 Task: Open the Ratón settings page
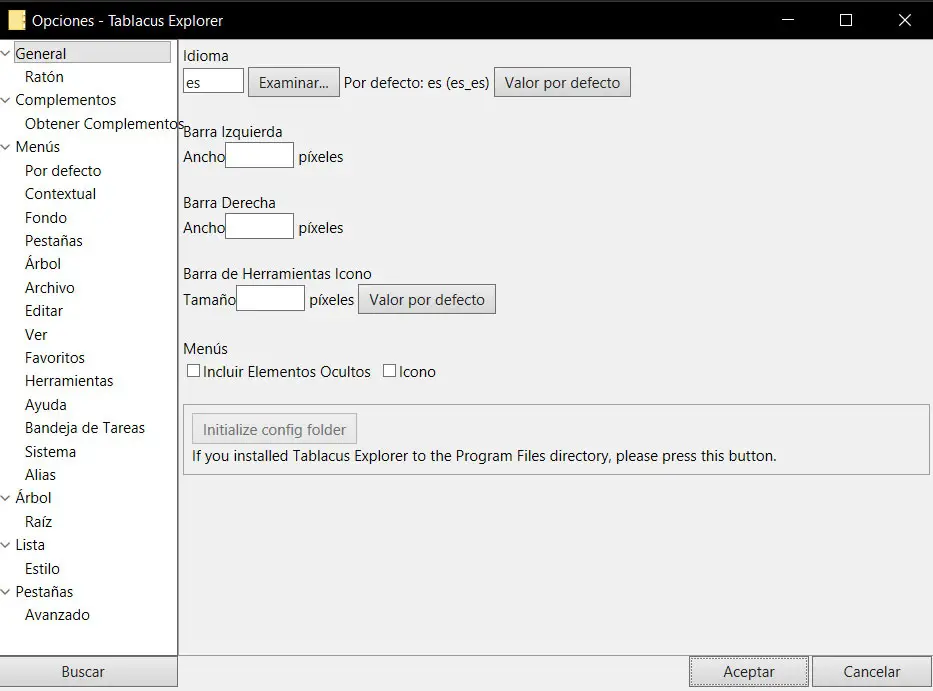pyautogui.click(x=44, y=77)
